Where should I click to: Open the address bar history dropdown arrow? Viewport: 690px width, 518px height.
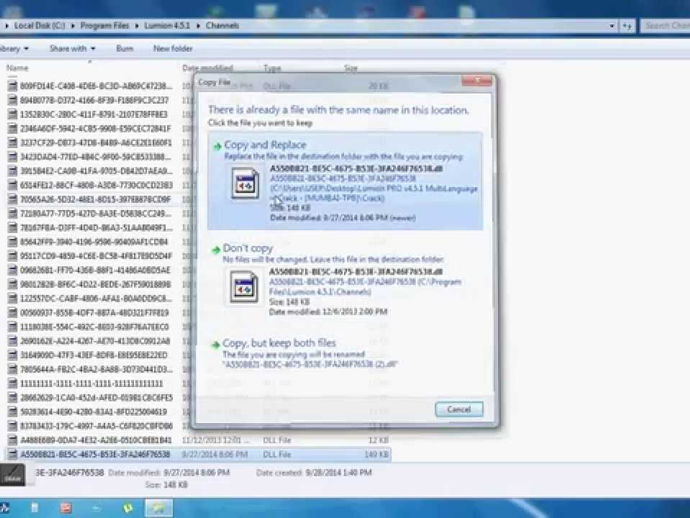point(611,26)
